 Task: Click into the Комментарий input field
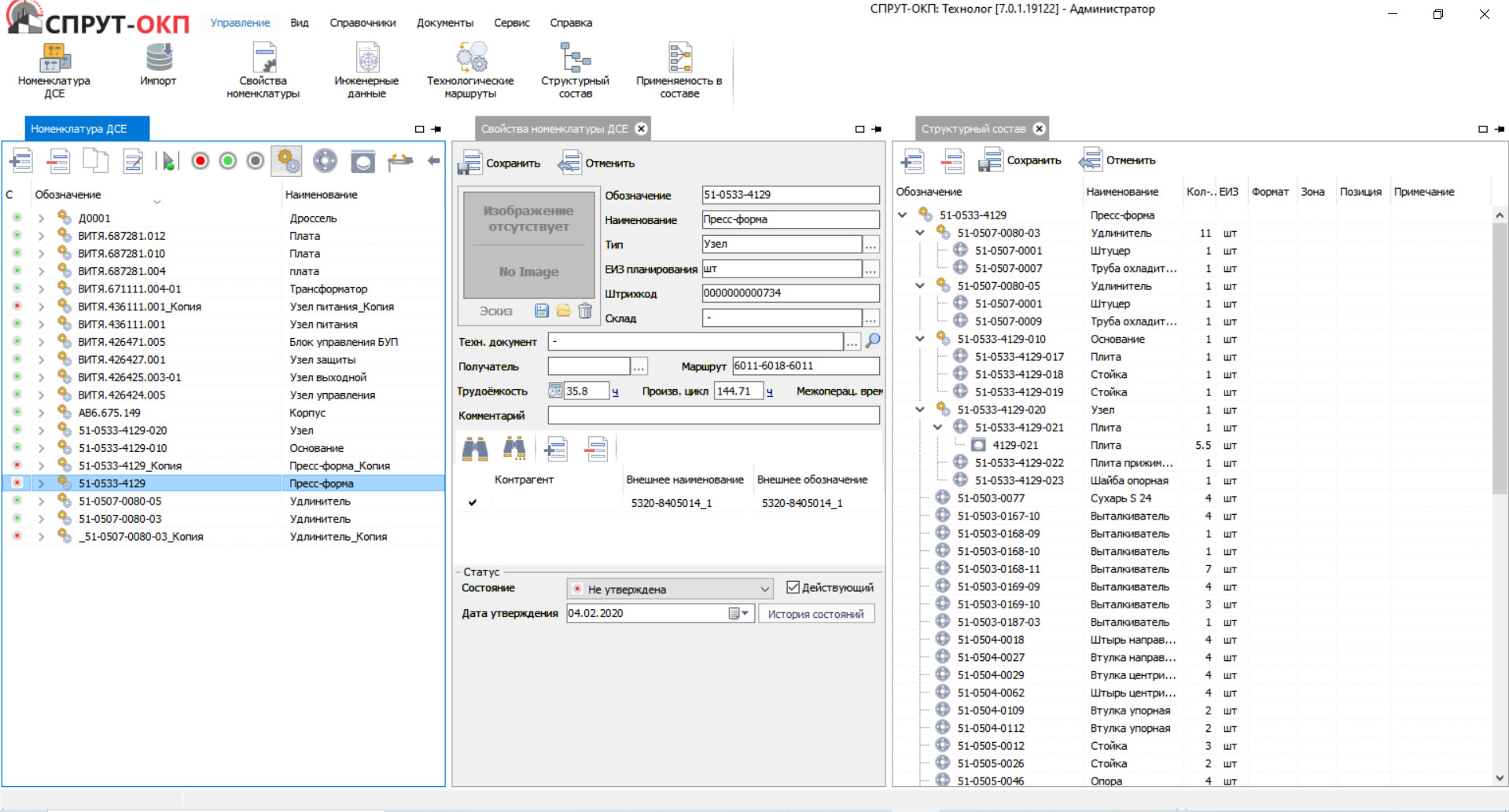tap(713, 416)
